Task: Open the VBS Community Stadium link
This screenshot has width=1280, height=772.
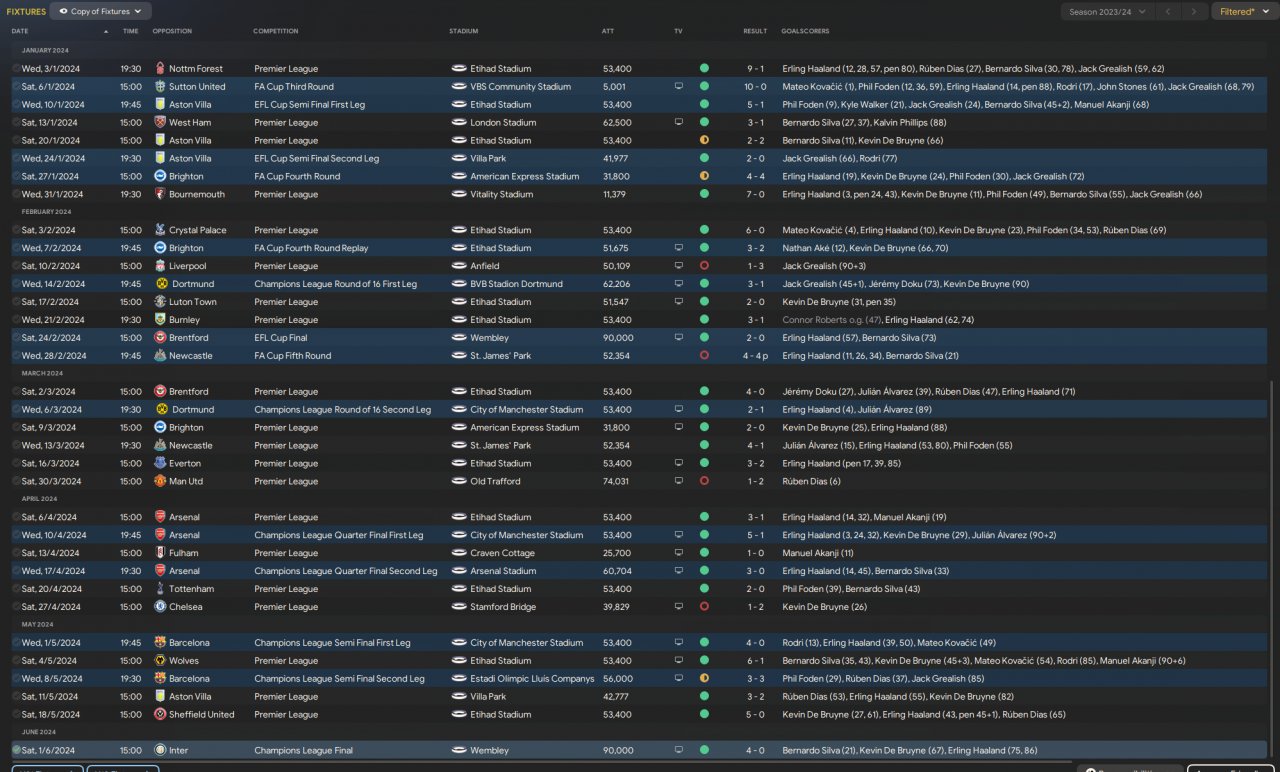Action: pyautogui.click(x=520, y=87)
